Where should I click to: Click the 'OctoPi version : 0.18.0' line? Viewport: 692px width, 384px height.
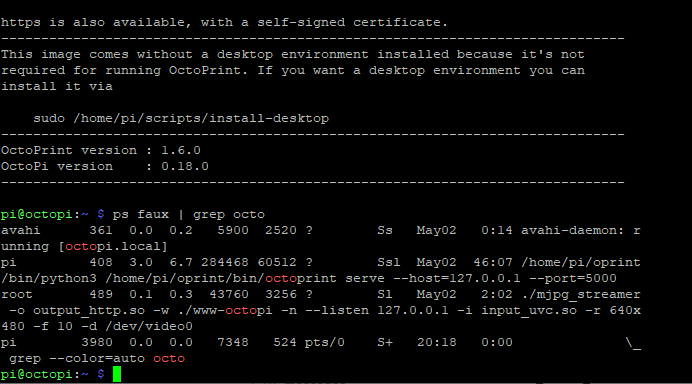click(105, 166)
